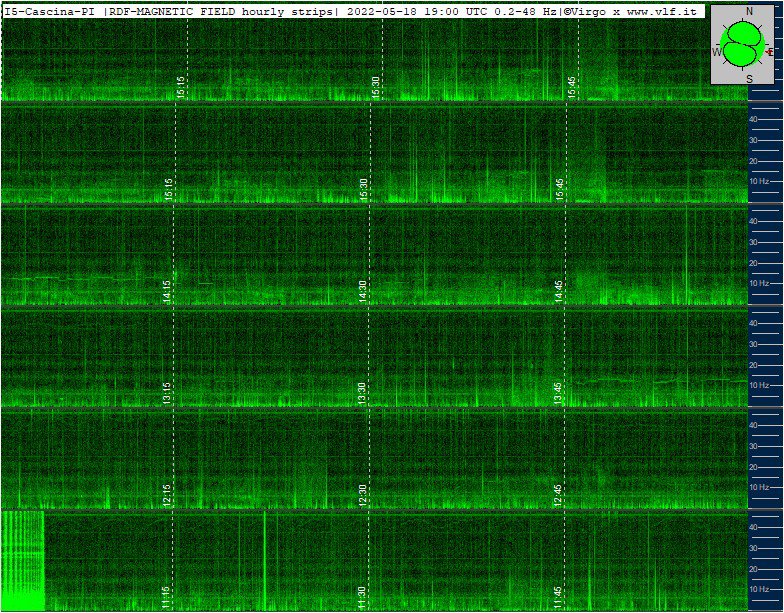Click the S label on the compass

tap(750, 78)
